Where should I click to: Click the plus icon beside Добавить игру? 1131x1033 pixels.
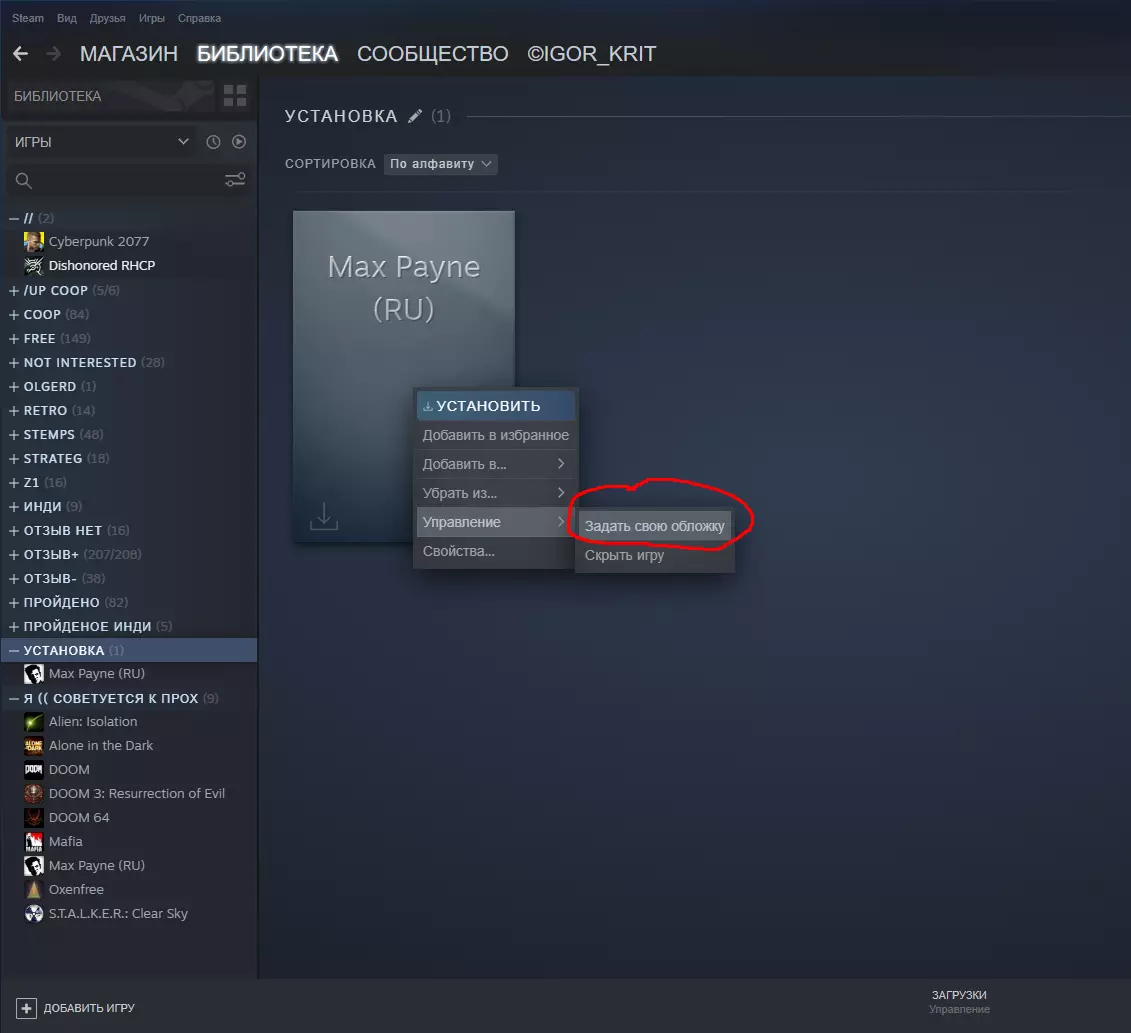(x=26, y=1008)
